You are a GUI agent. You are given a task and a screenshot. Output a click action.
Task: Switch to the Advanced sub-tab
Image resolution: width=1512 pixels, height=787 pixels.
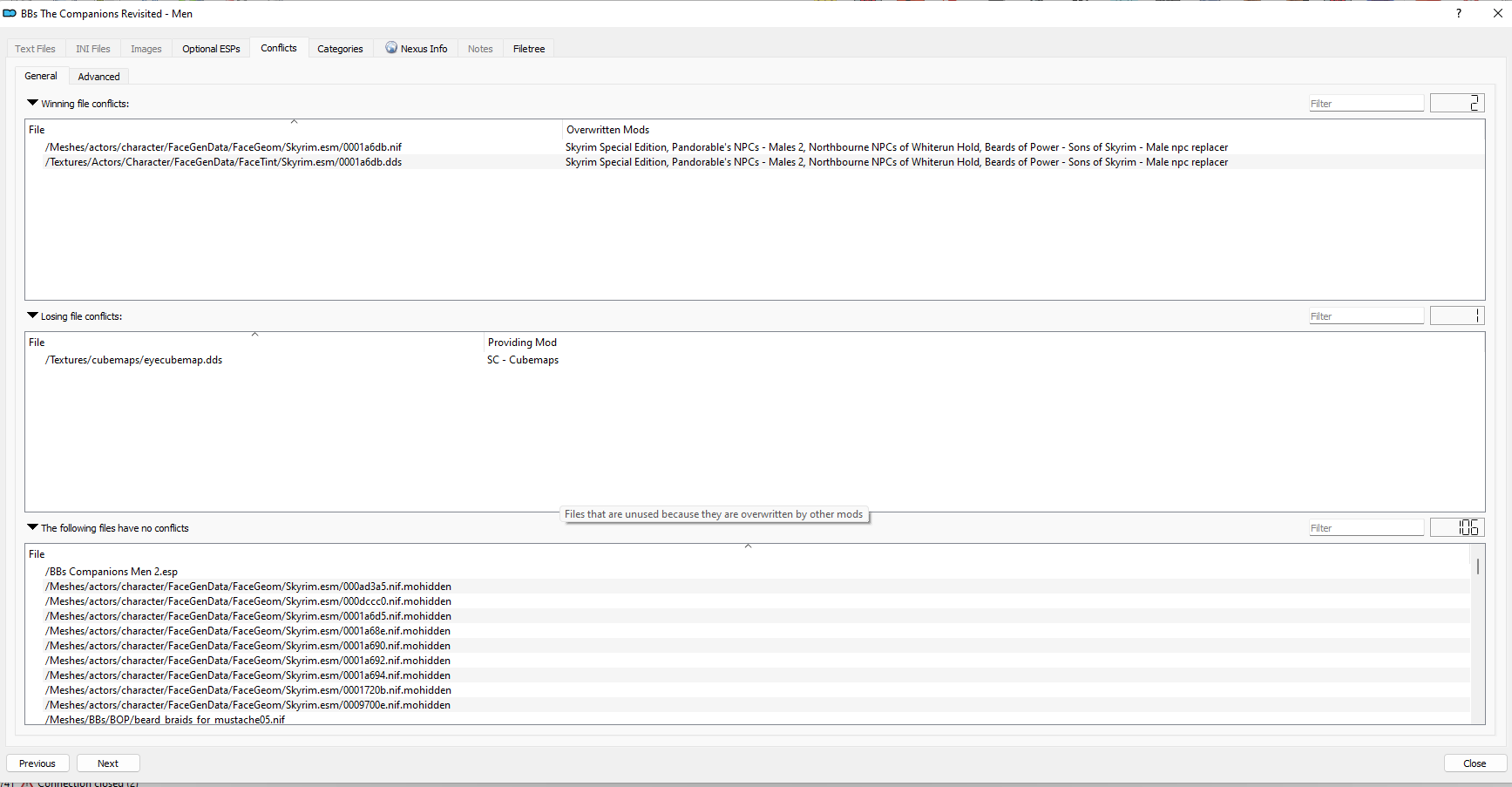tap(98, 77)
